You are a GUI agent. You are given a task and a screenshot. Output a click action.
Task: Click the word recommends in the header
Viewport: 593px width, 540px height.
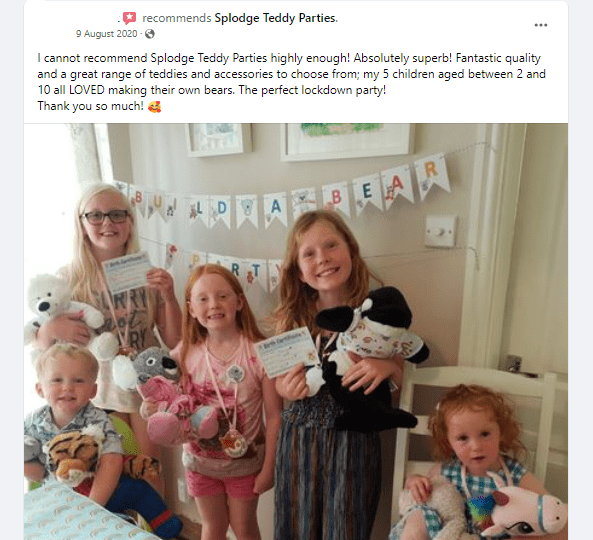(177, 18)
